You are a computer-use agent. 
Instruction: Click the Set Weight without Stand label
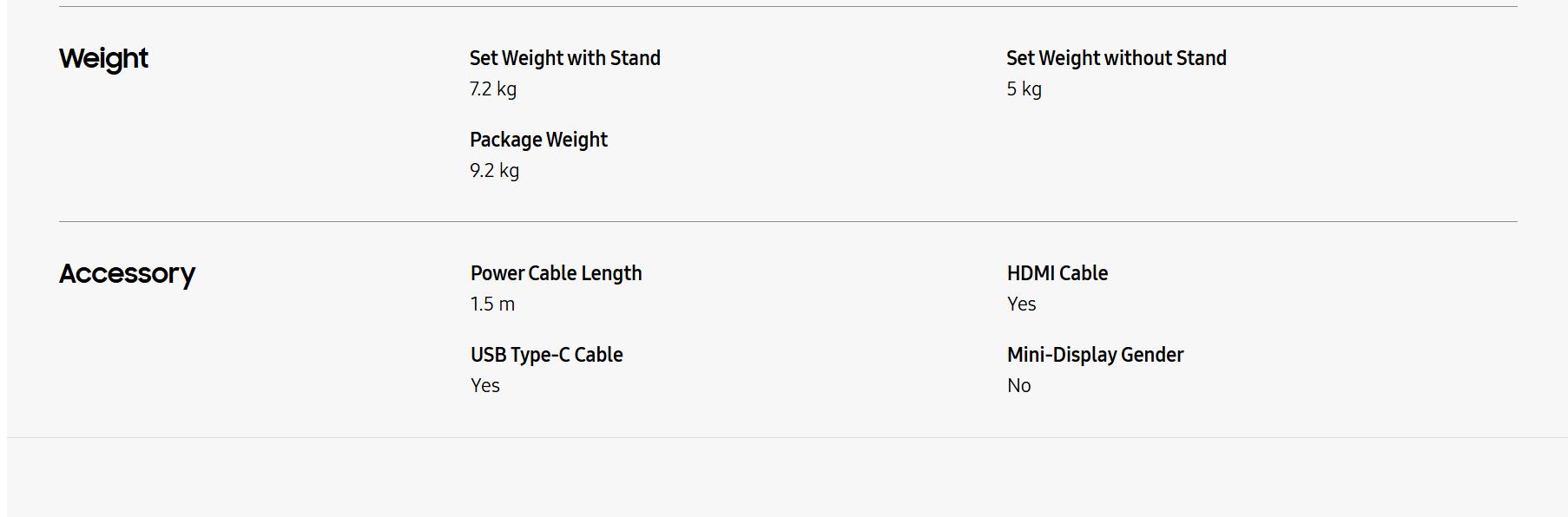(x=1117, y=58)
